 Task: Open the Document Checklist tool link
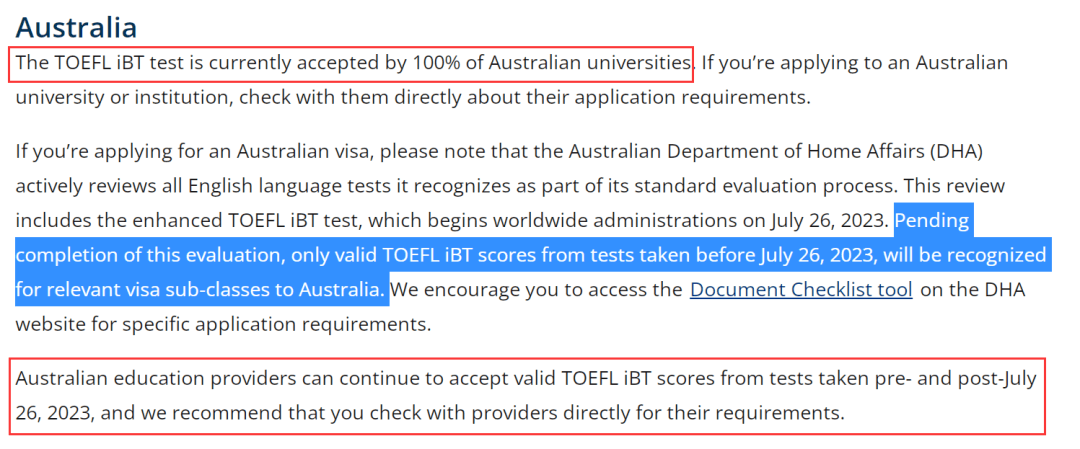(801, 290)
